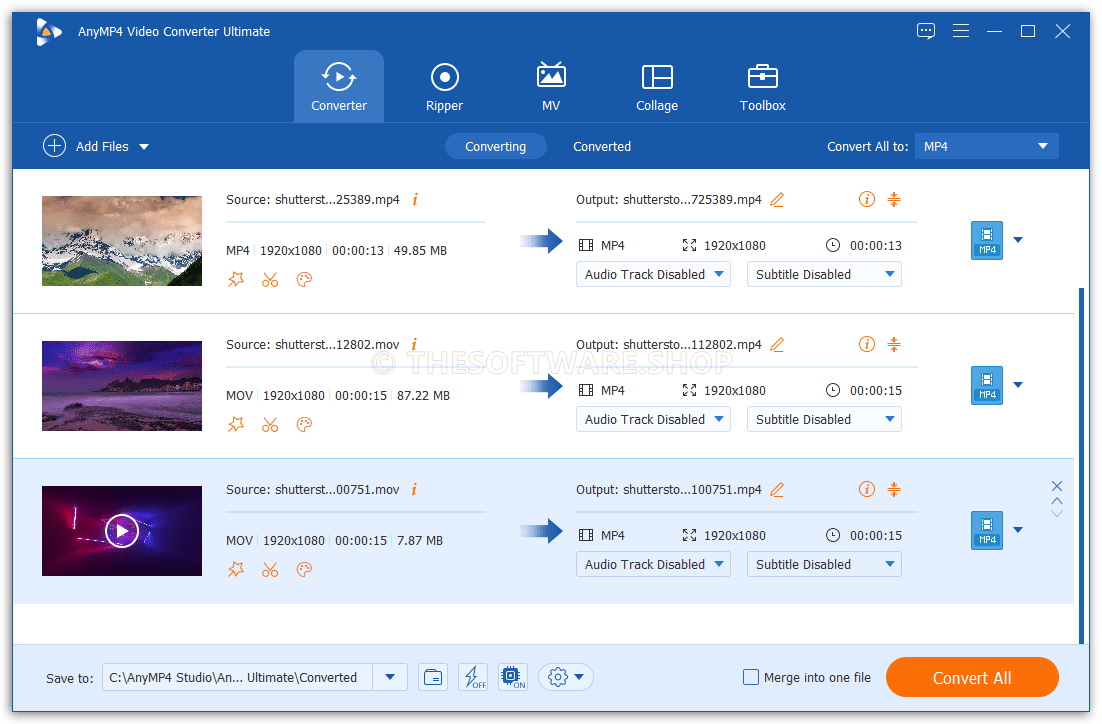Toggle the lightning acceleration OFF icon

[473, 678]
